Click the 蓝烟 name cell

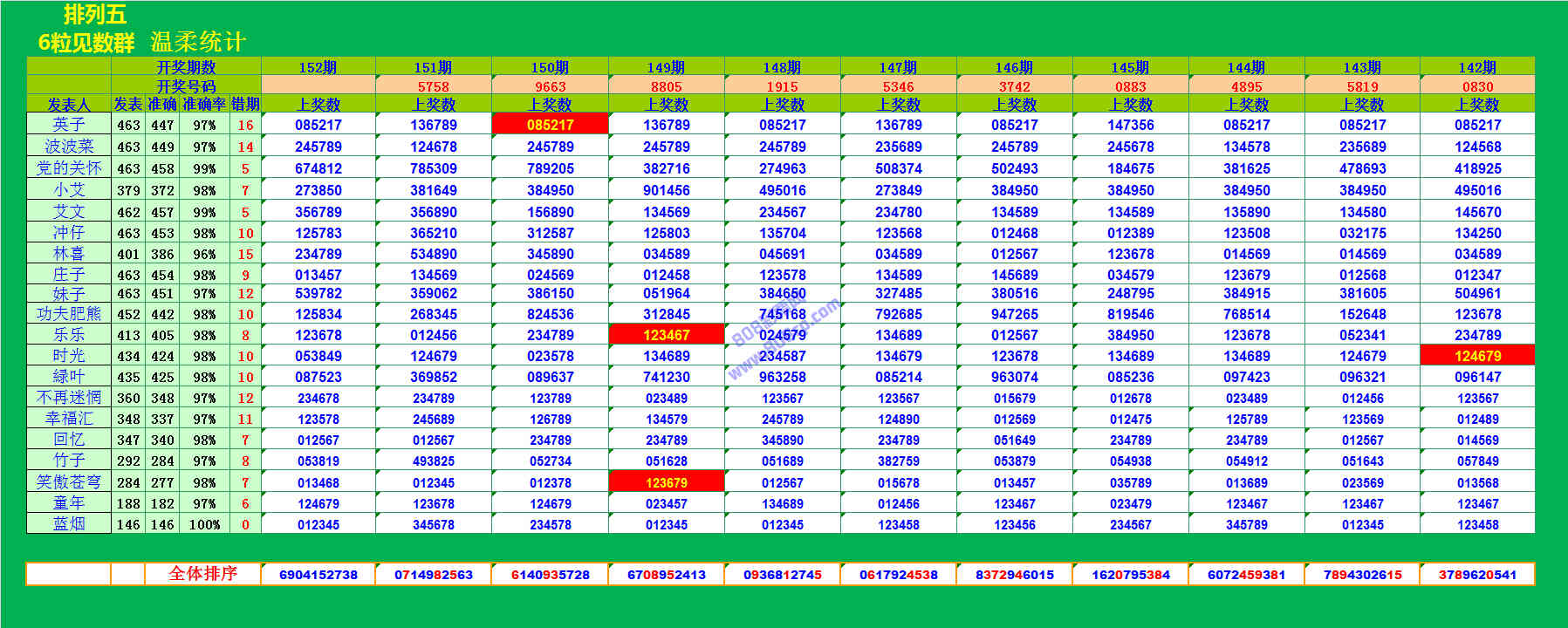[x=69, y=524]
